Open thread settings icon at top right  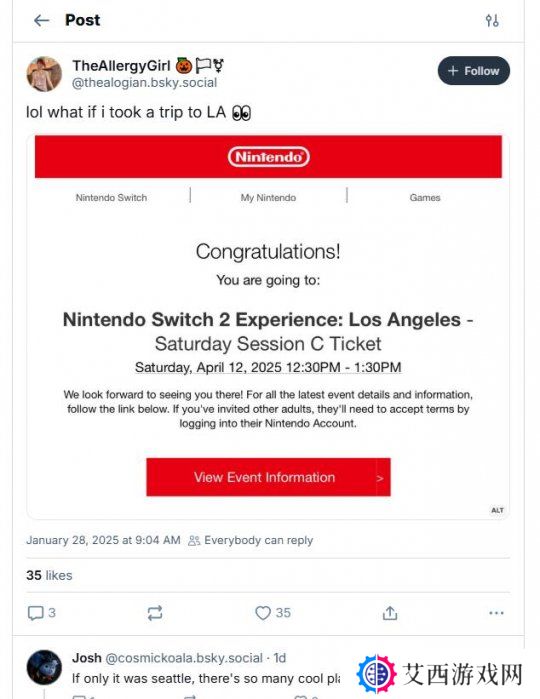(492, 20)
